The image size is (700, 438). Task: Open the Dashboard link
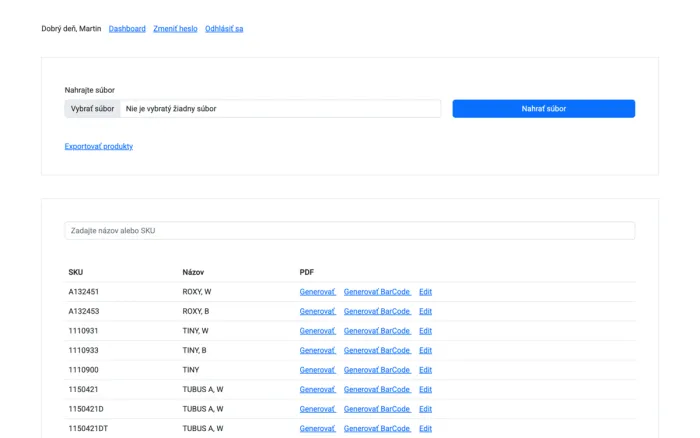point(127,29)
